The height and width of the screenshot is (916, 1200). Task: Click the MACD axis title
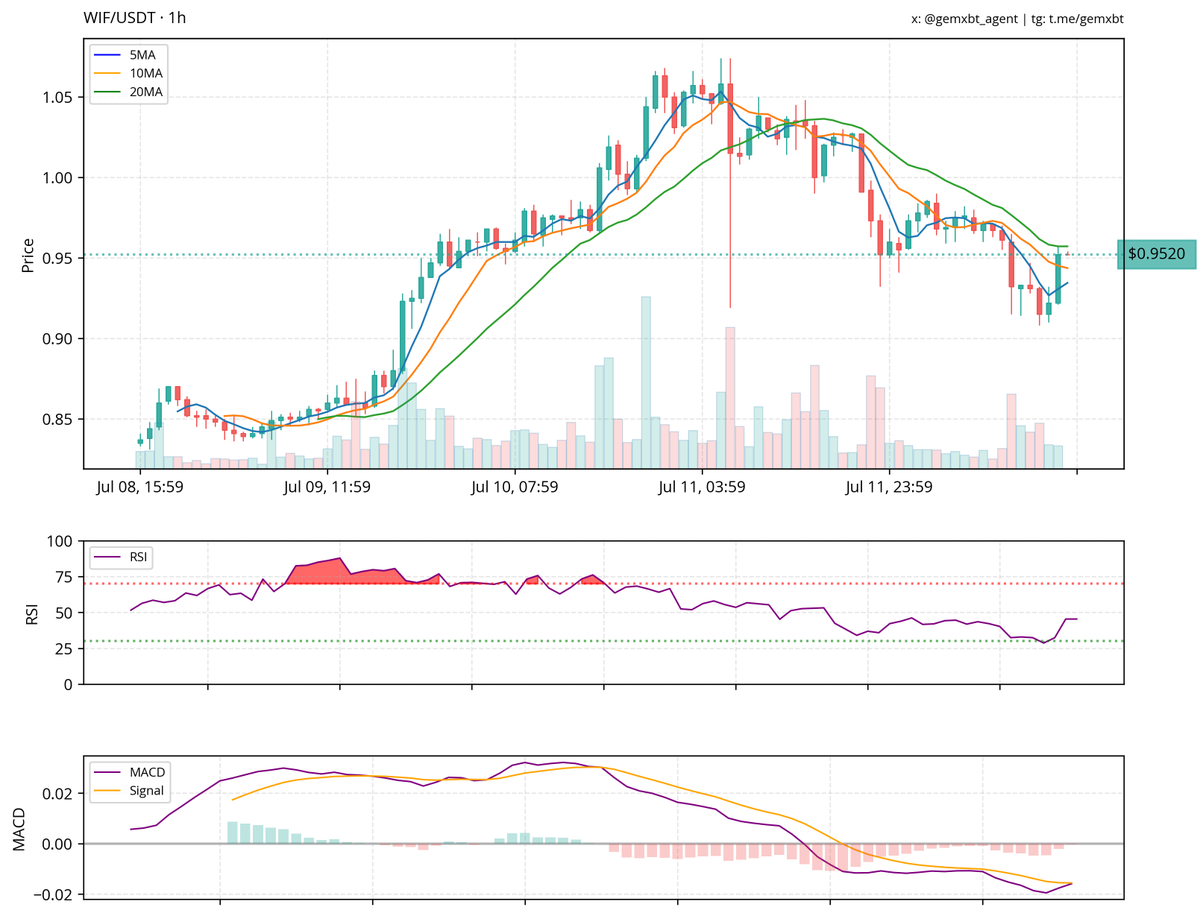tap(21, 830)
